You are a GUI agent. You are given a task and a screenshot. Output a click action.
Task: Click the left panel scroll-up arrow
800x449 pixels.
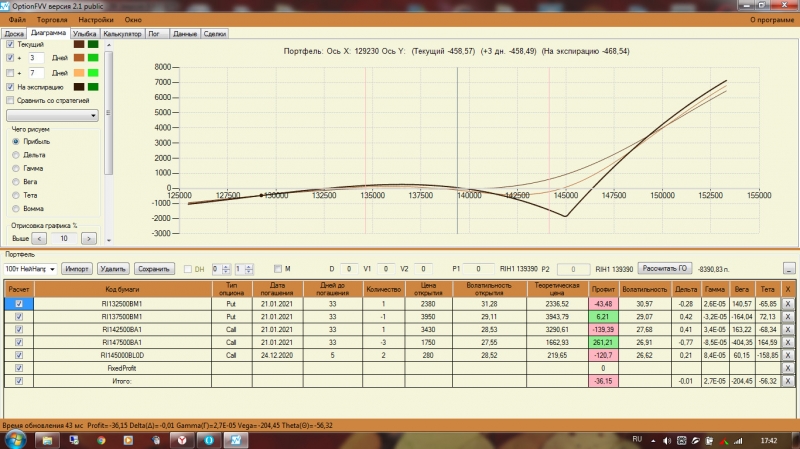(108, 45)
